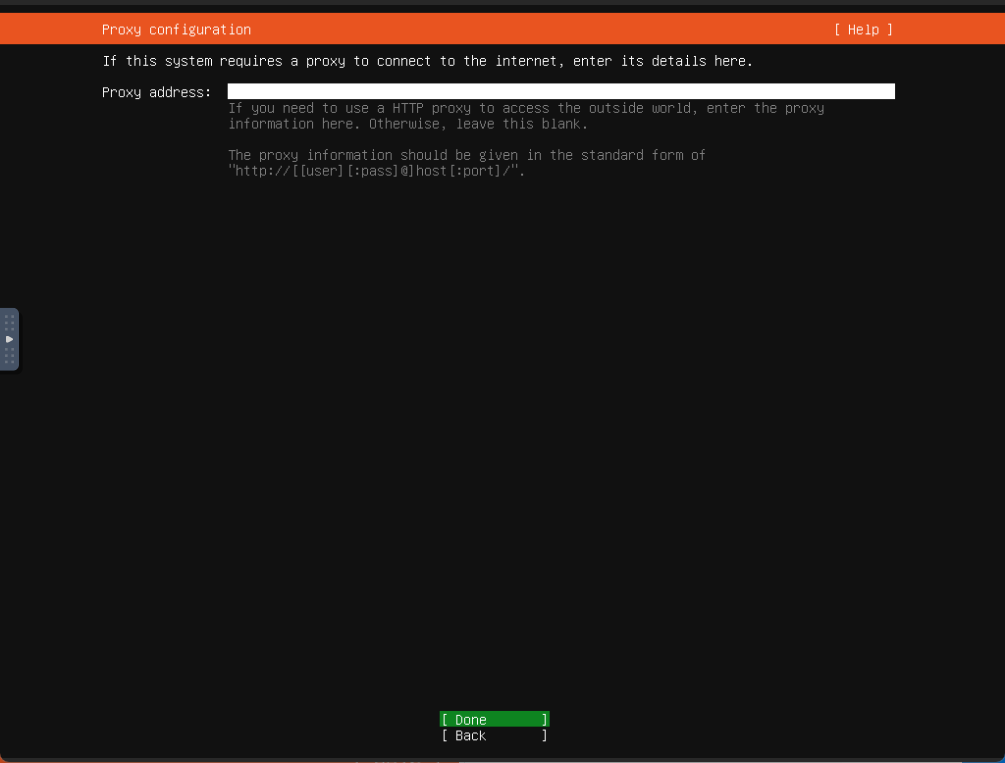This screenshot has height=763, width=1005.
Task: Click the right end of Proxy address field
Action: point(885,92)
